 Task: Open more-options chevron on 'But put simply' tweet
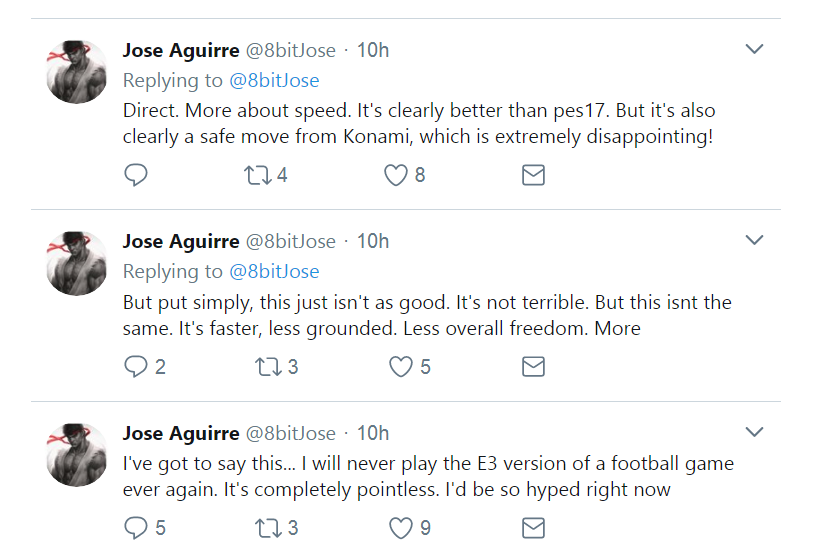(754, 240)
